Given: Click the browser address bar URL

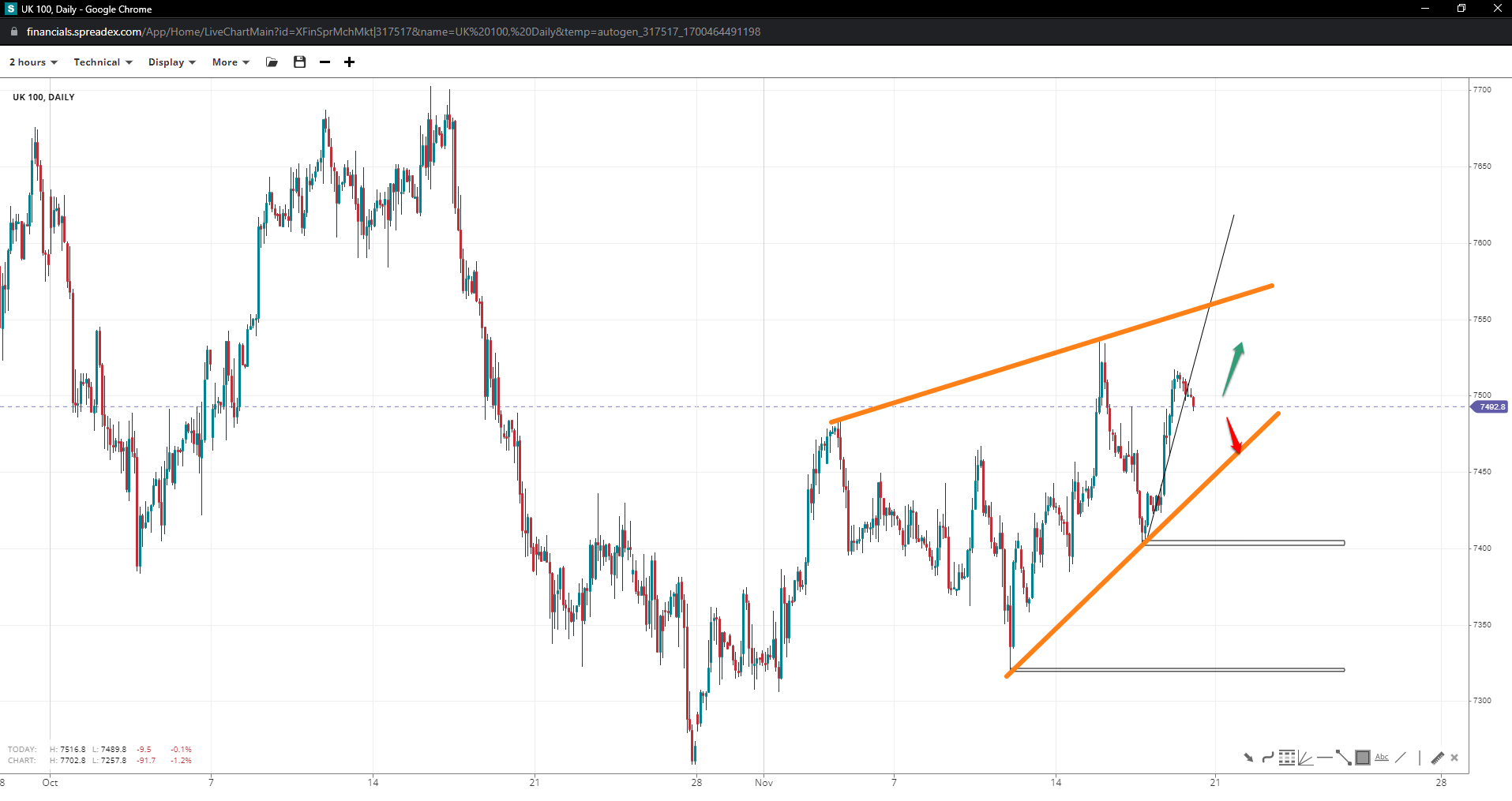Looking at the screenshot, I should pyautogui.click(x=393, y=32).
